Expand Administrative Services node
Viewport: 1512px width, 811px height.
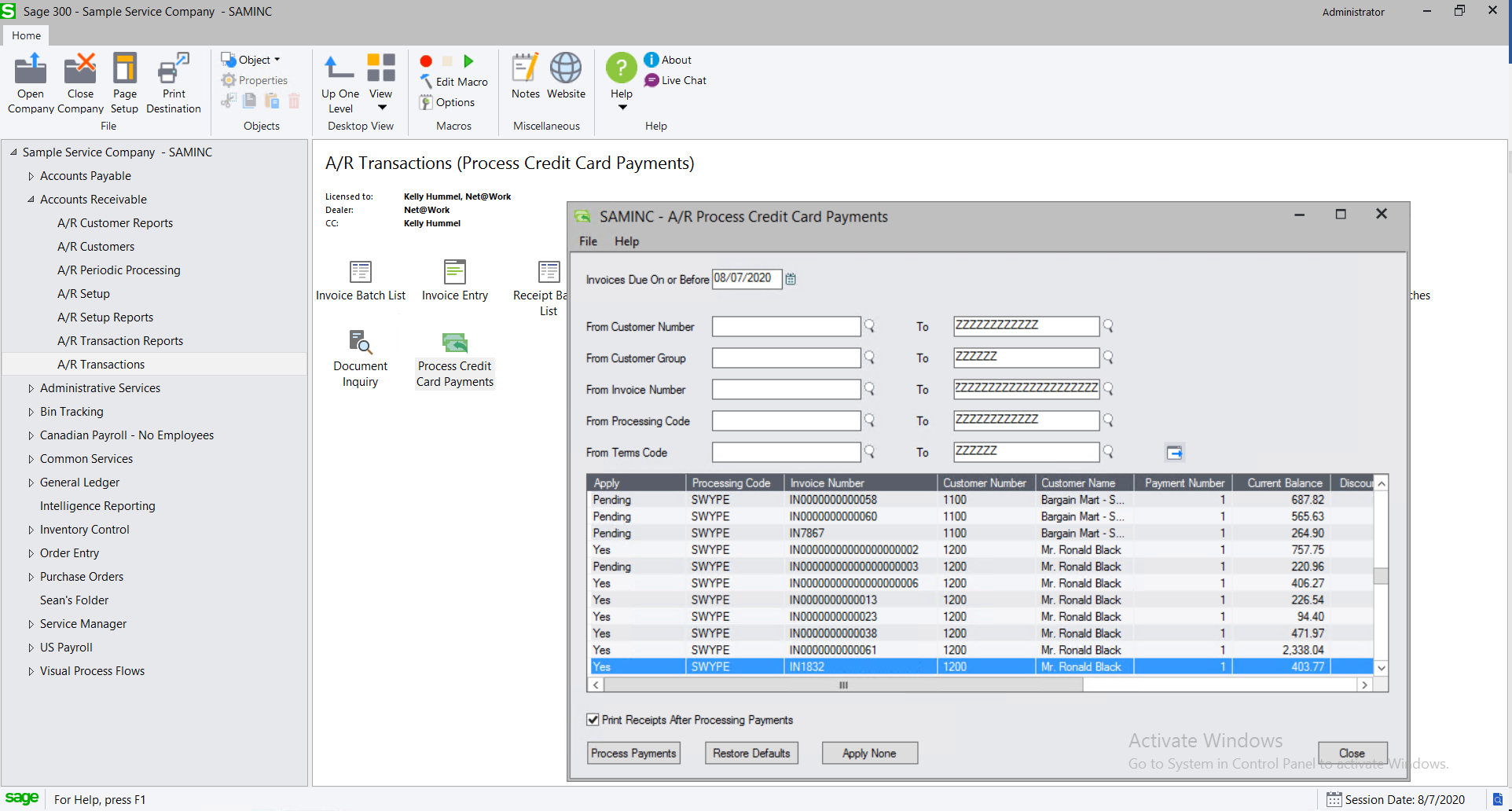(x=31, y=388)
